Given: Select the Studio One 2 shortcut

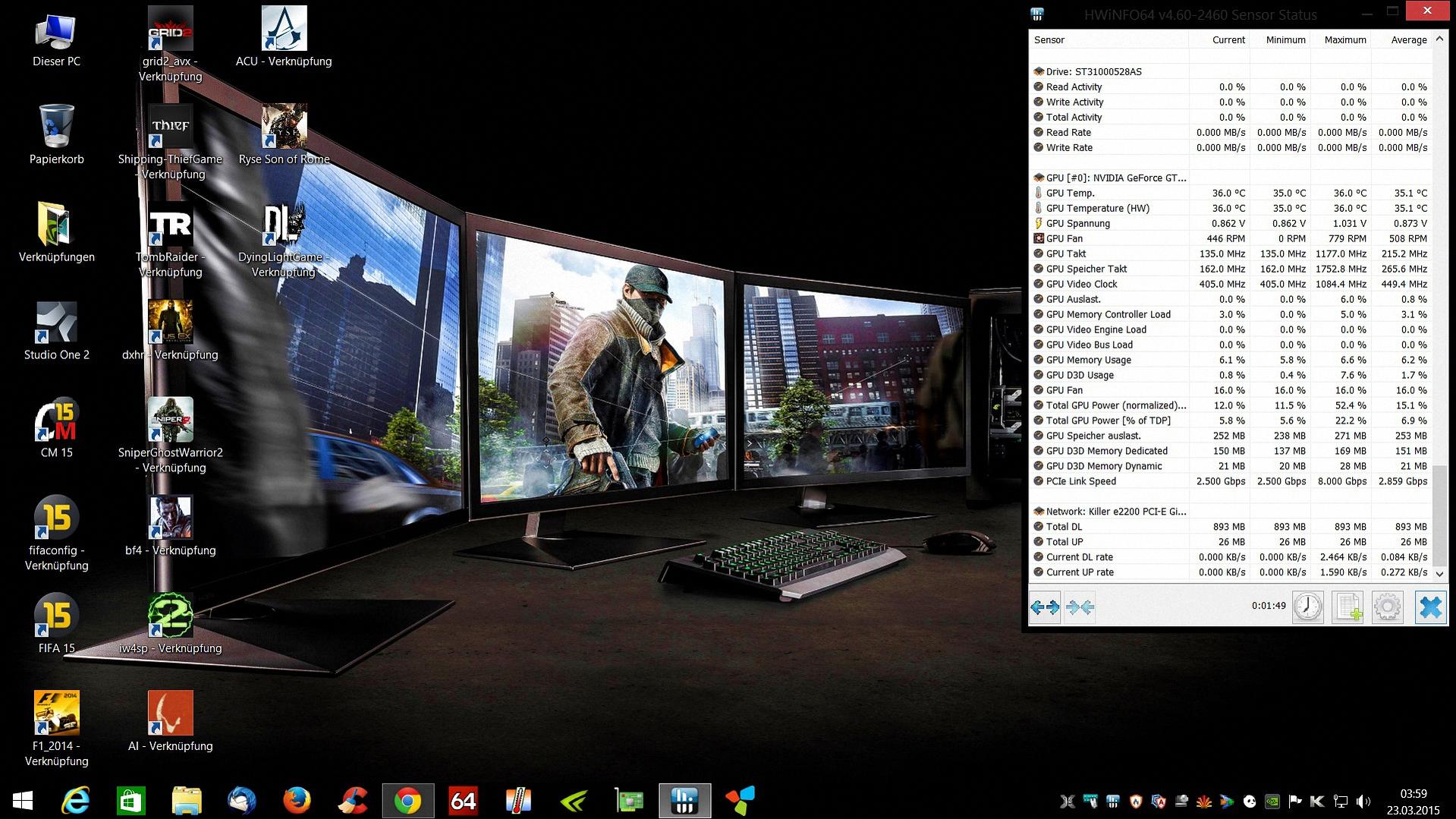Looking at the screenshot, I should (x=56, y=323).
